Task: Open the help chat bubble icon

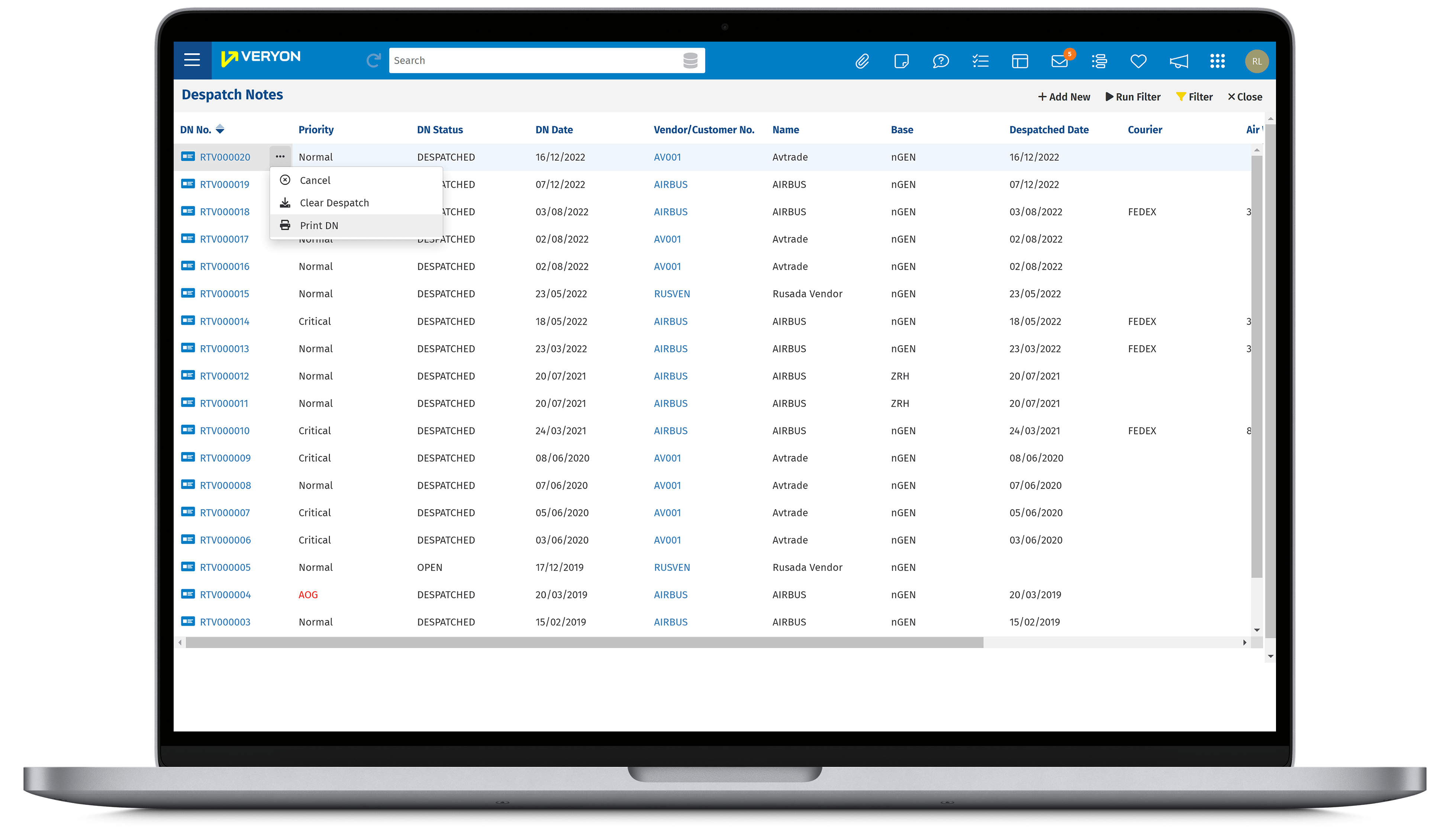Action: 941,61
